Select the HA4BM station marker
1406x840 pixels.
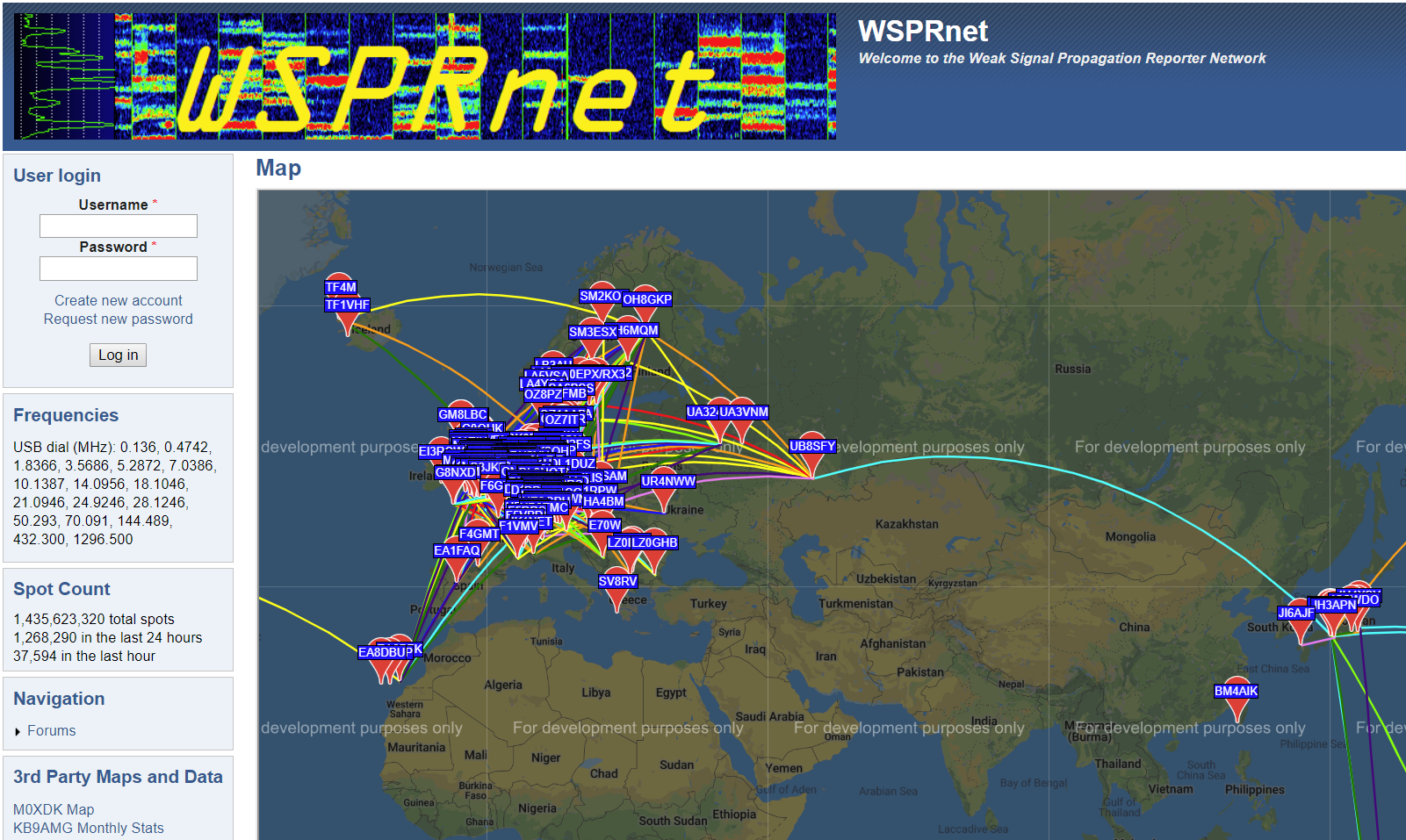click(603, 501)
